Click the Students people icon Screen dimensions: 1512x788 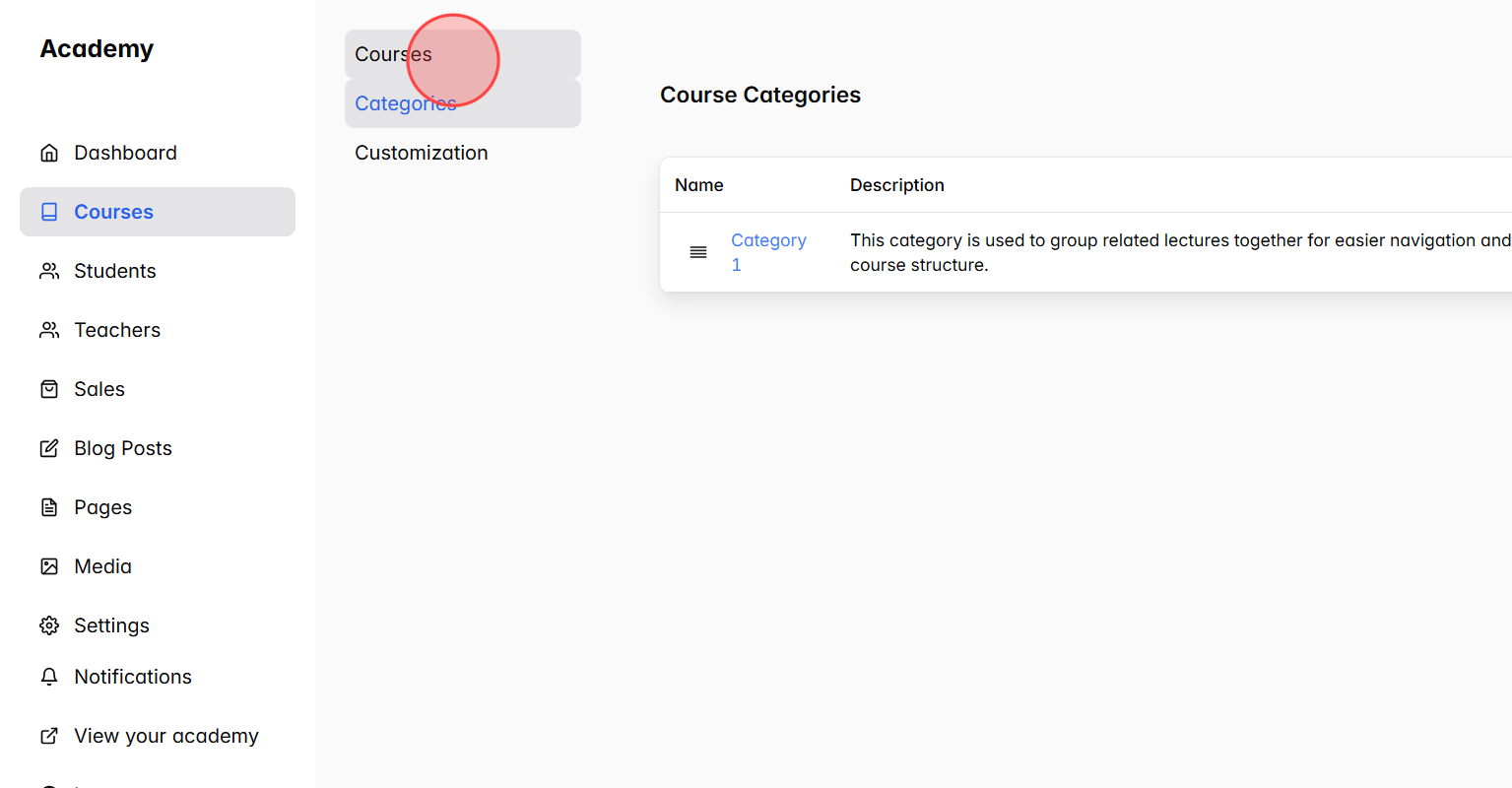(x=49, y=270)
